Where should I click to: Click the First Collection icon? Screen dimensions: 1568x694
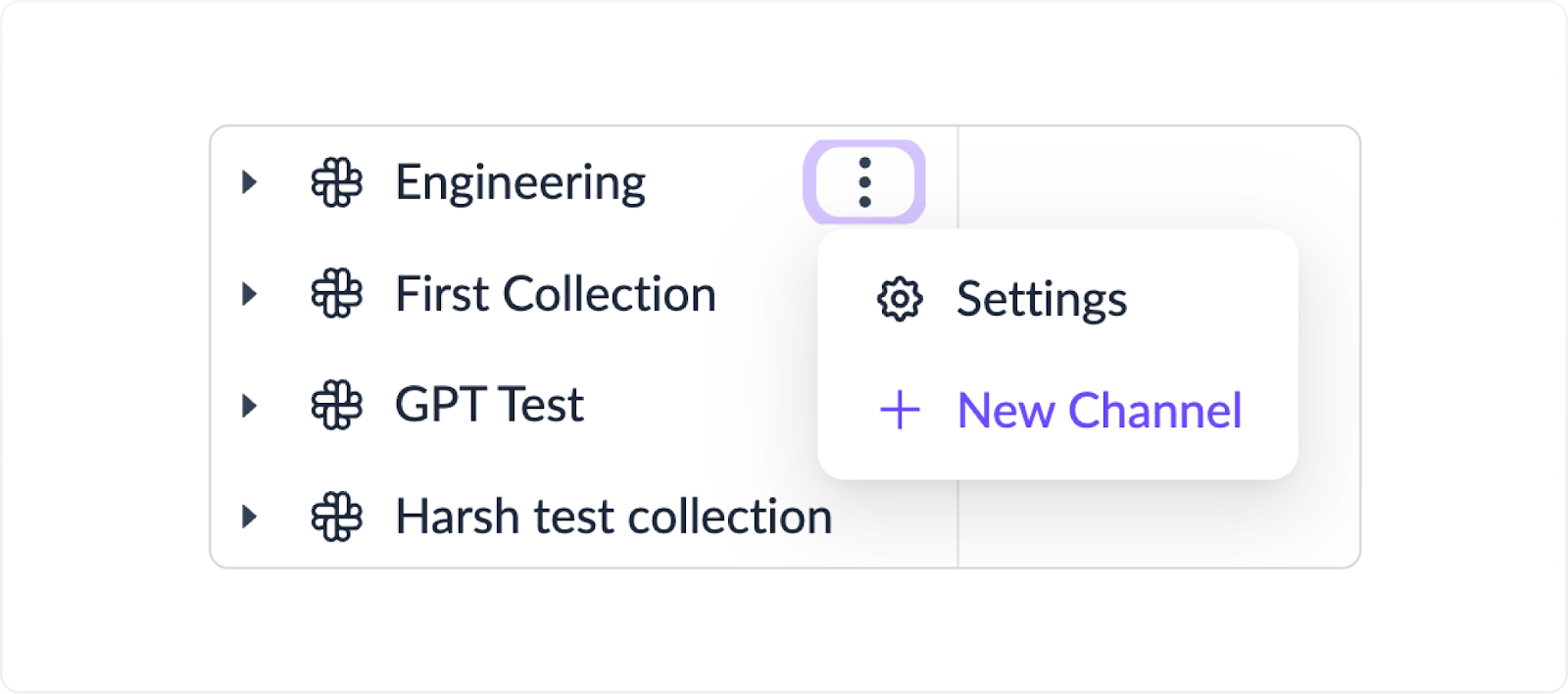336,293
